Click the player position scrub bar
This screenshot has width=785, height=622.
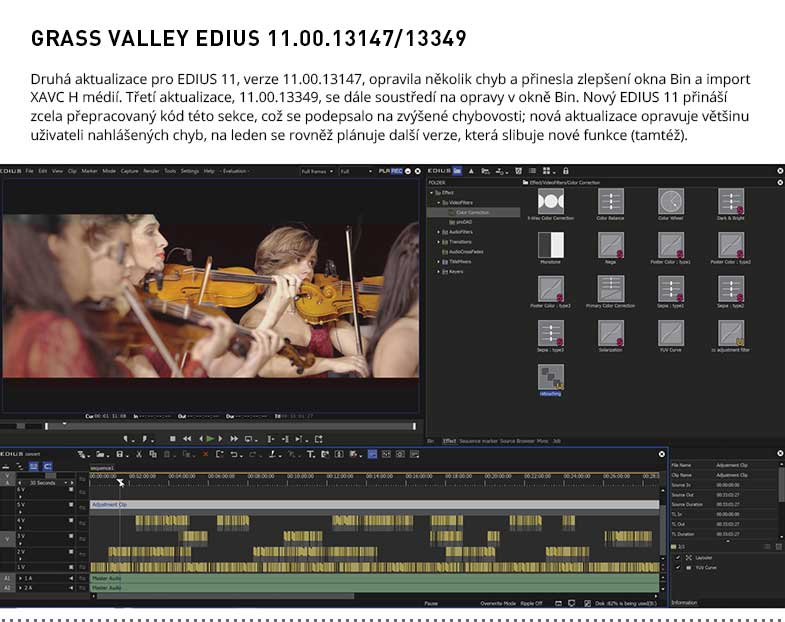click(230, 426)
